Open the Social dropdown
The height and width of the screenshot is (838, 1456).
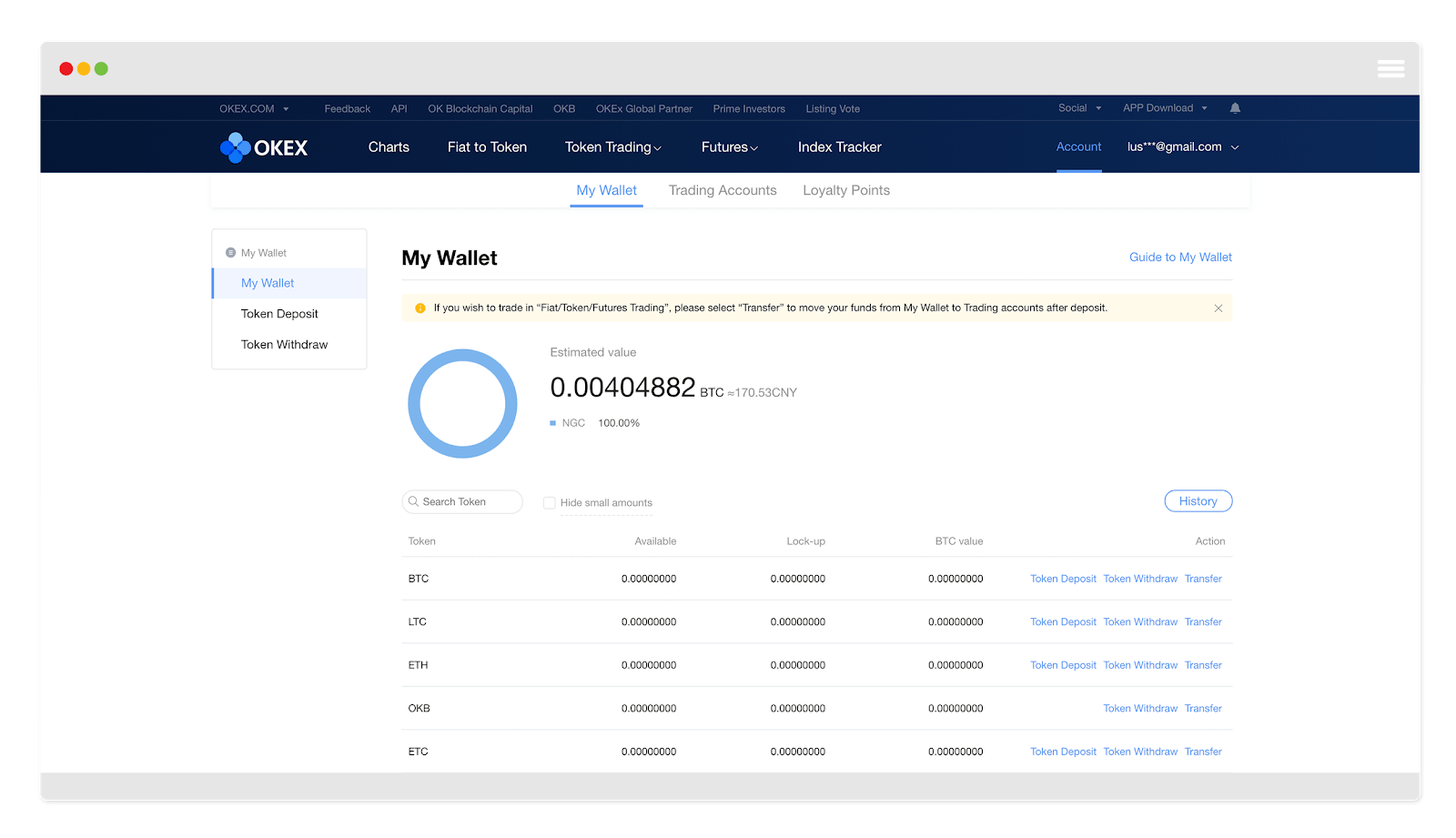(x=1079, y=108)
